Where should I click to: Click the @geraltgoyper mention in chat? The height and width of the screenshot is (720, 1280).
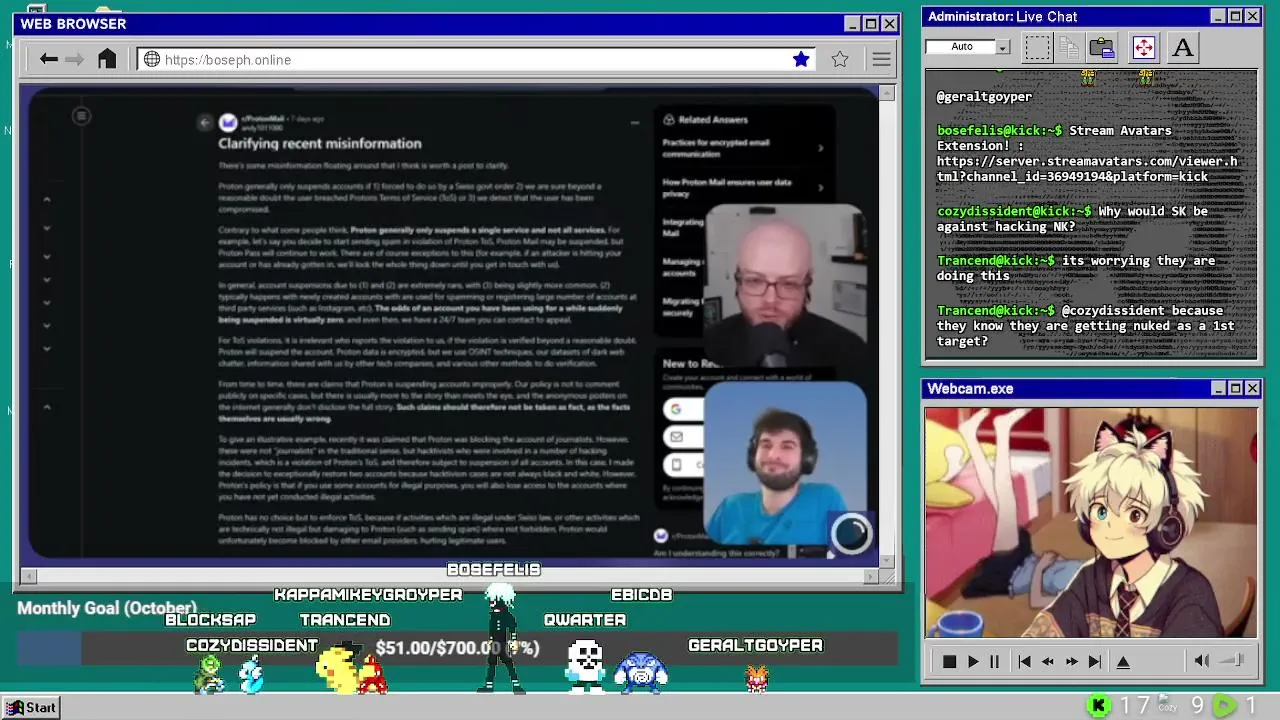(x=984, y=96)
